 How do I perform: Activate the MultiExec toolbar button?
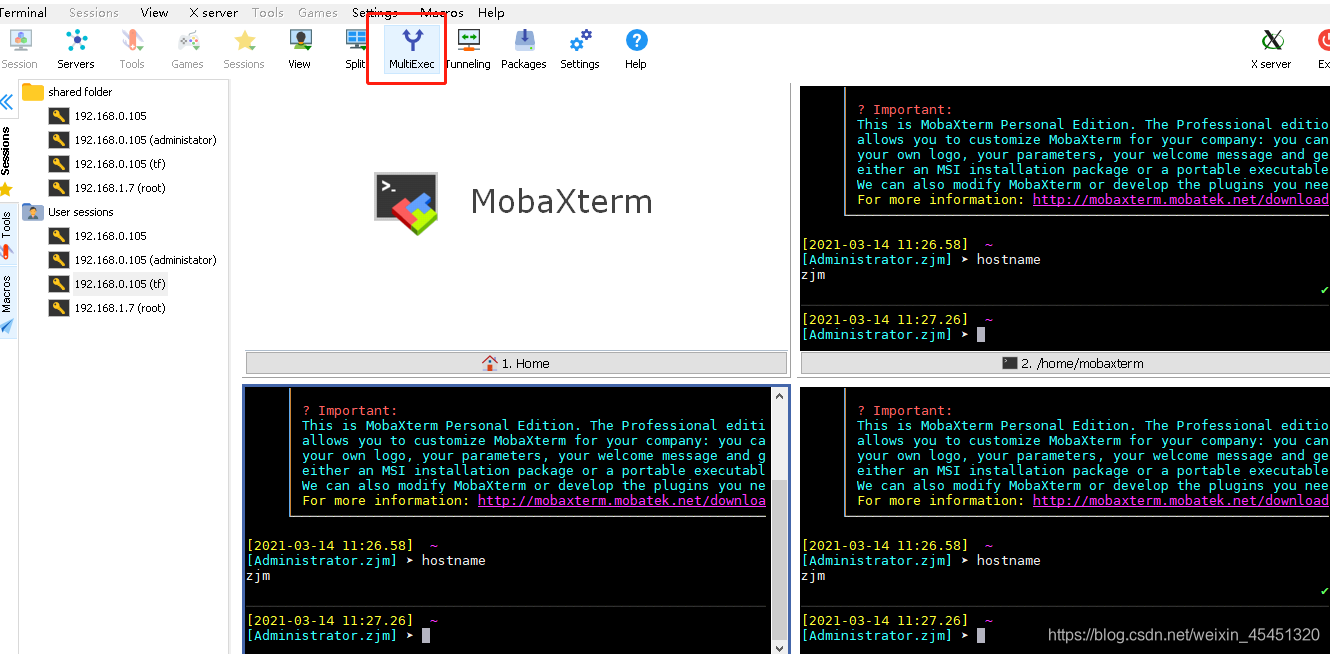click(x=412, y=49)
